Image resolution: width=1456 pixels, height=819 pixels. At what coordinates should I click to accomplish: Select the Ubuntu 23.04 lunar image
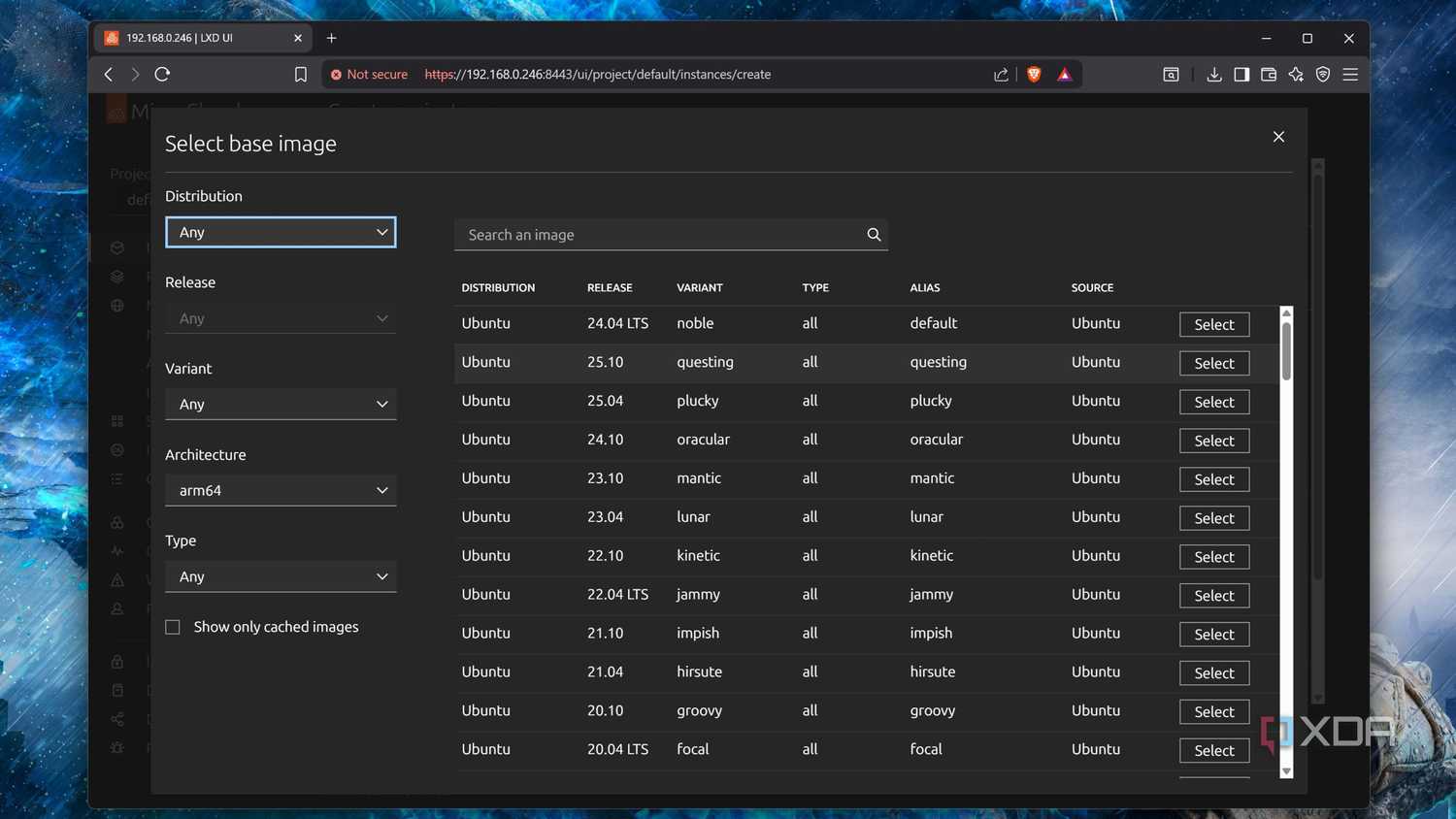coord(1214,518)
